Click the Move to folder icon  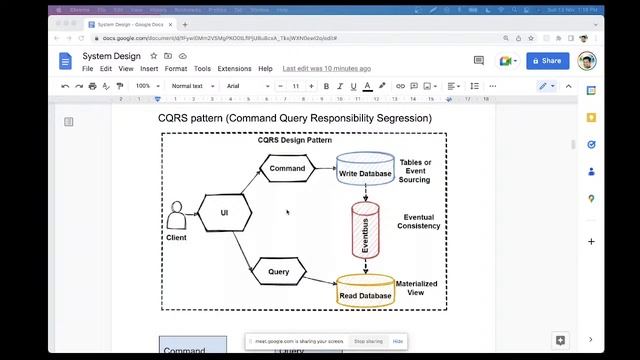(x=168, y=56)
